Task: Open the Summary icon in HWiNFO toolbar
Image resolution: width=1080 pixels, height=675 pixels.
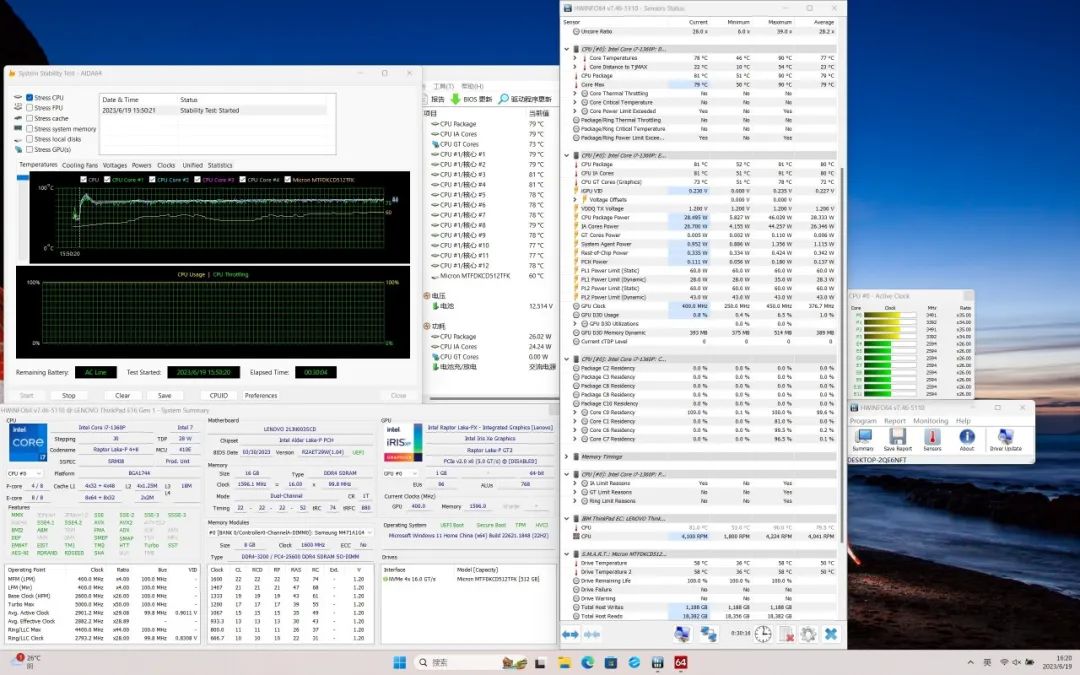Action: click(863, 438)
